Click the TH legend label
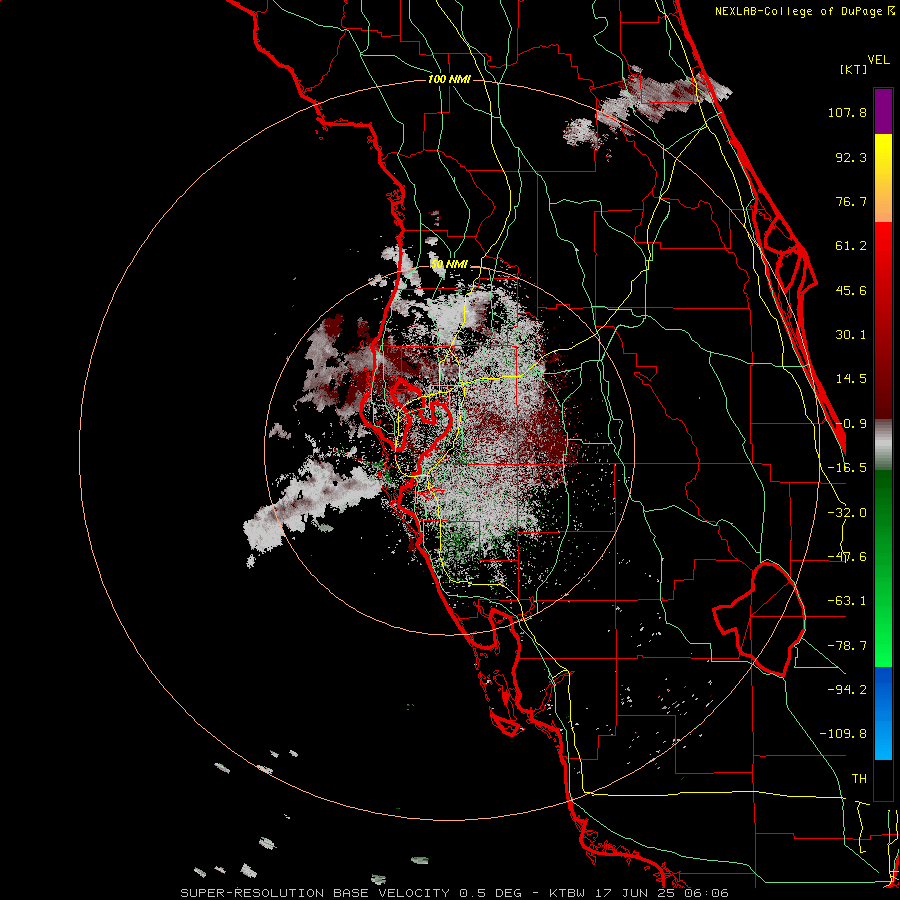Viewport: 900px width, 900px height. (859, 778)
